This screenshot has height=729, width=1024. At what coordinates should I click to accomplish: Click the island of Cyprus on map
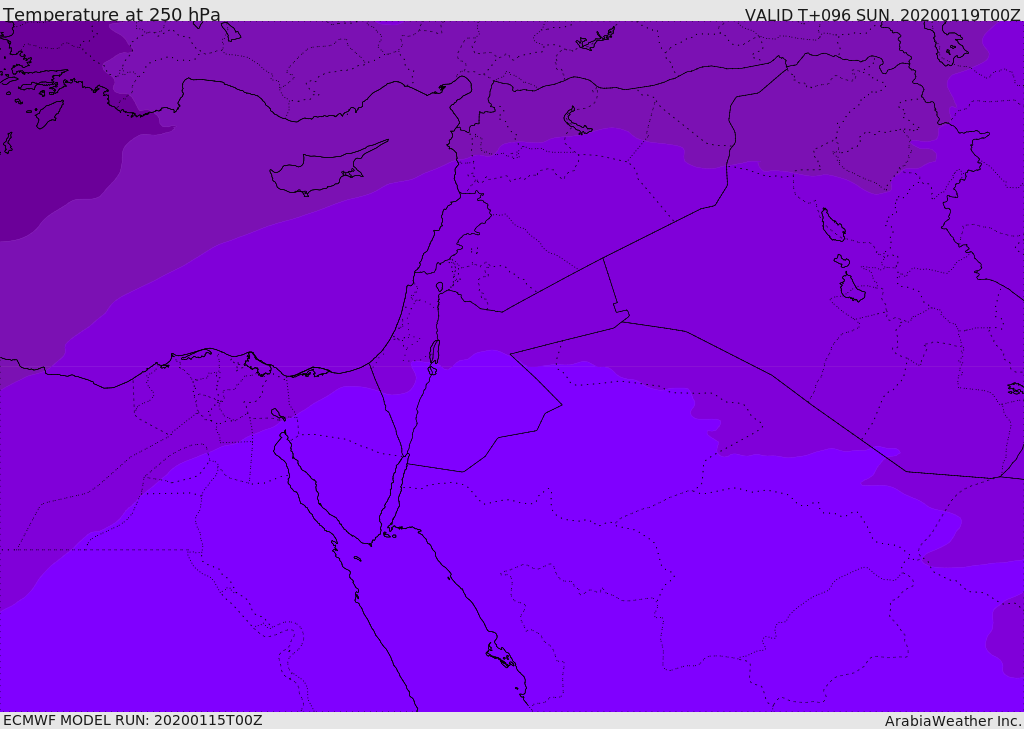pyautogui.click(x=327, y=170)
